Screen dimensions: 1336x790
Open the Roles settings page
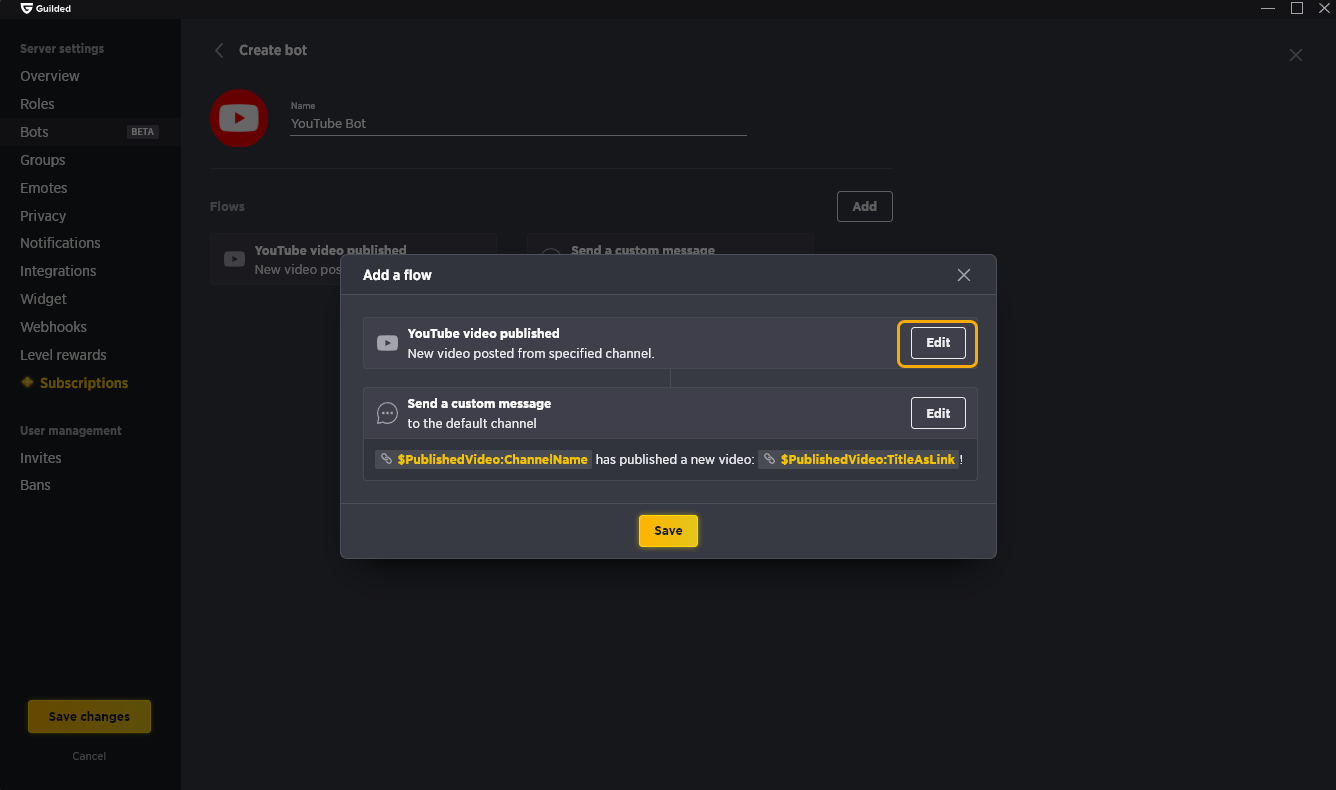tap(37, 104)
